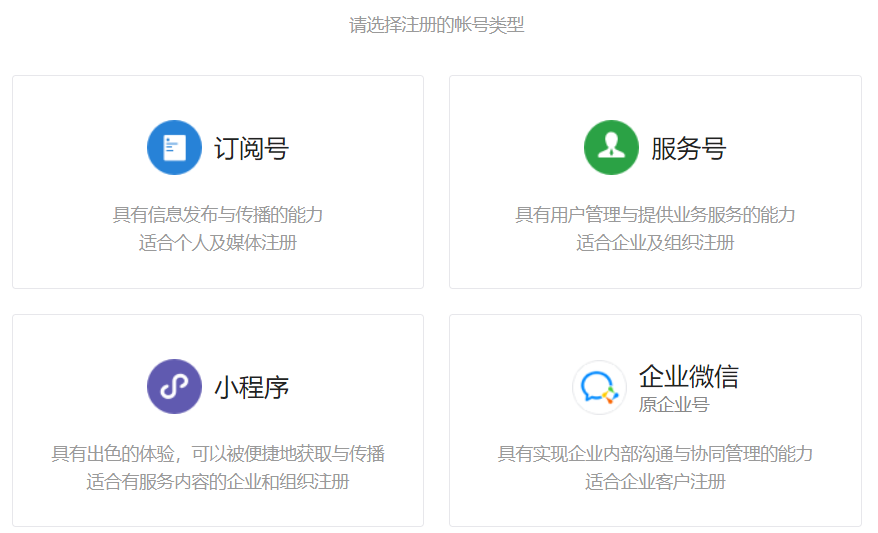
Task: Click the purple 小程序 link icon
Action: coord(174,386)
